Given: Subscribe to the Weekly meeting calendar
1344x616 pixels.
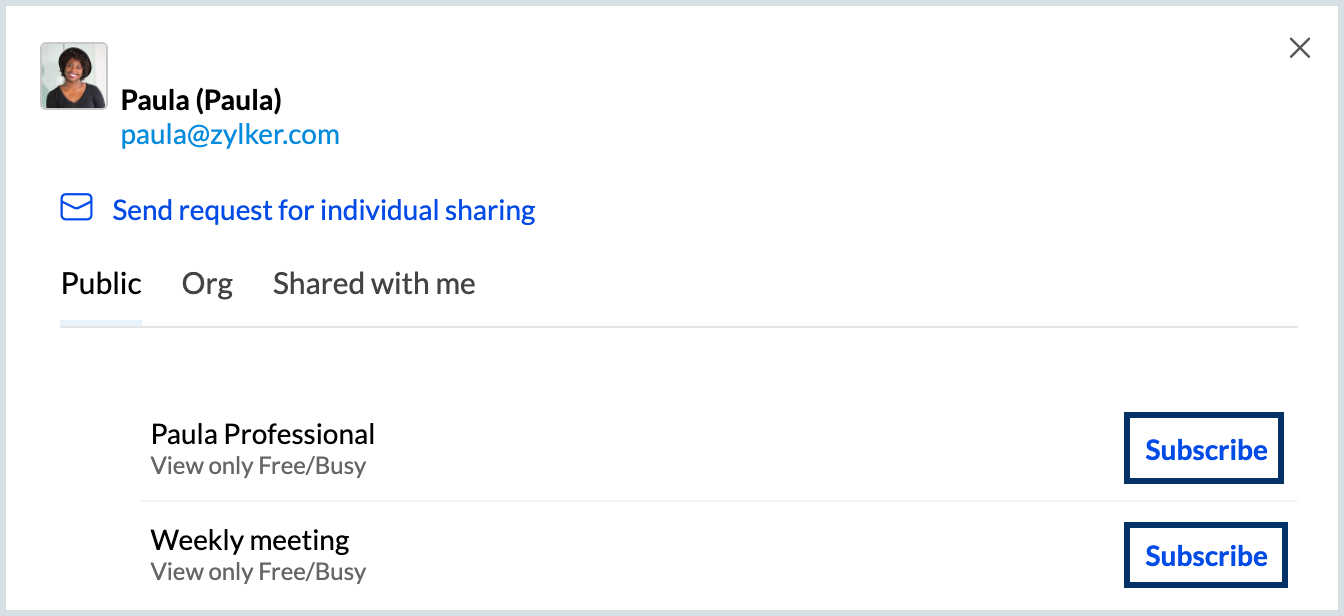Looking at the screenshot, I should click(1205, 556).
